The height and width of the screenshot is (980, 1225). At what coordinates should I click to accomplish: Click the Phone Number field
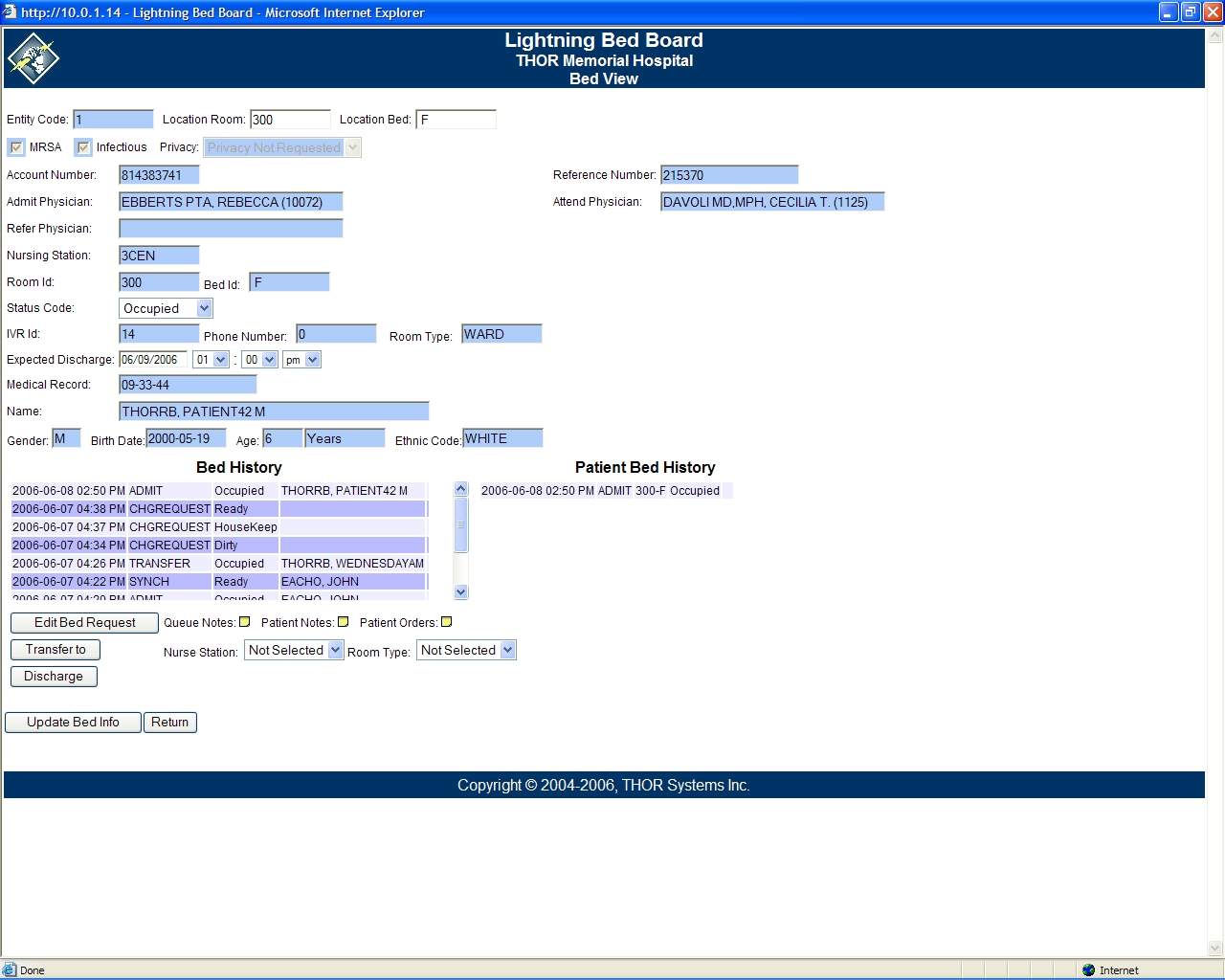click(x=336, y=334)
